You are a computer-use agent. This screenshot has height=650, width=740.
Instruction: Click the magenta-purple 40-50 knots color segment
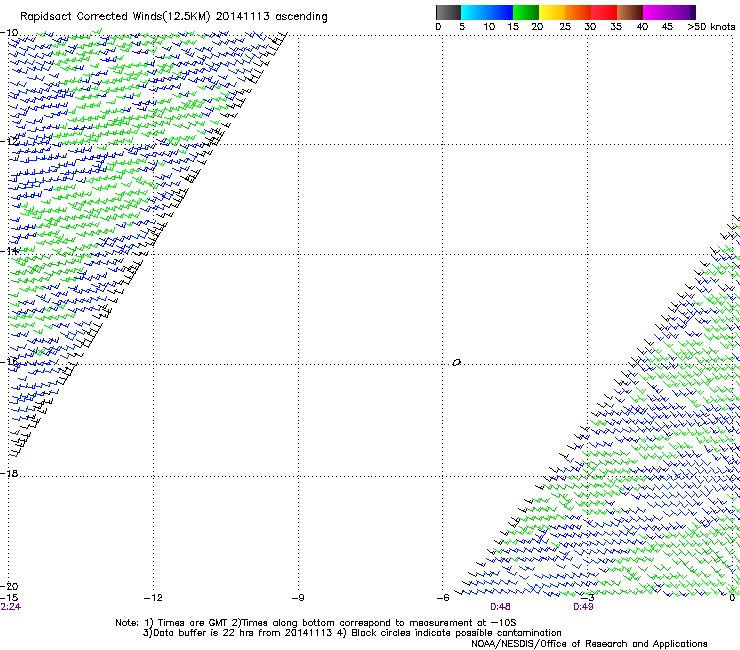click(x=669, y=12)
